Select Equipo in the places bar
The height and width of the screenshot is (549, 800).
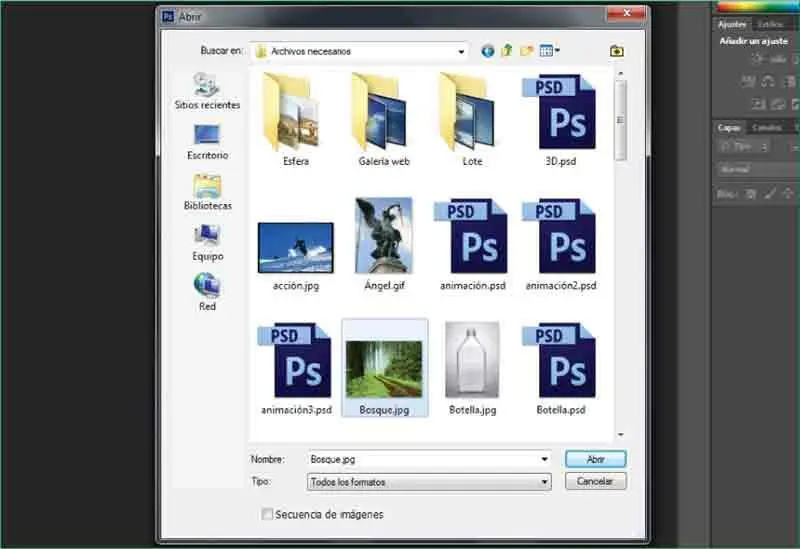pyautogui.click(x=207, y=240)
